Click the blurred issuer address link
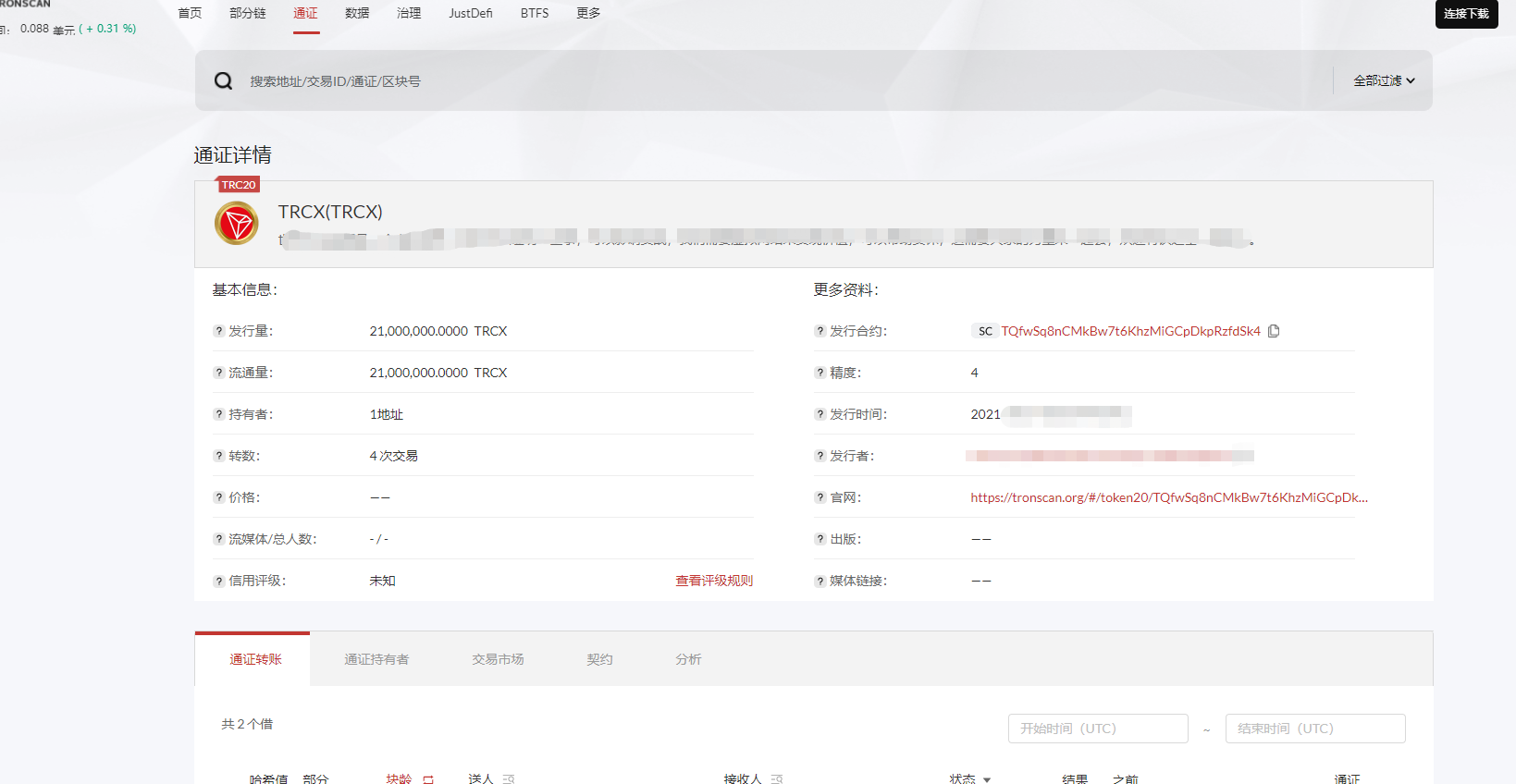Screen dimensions: 1516x784 1110,456
